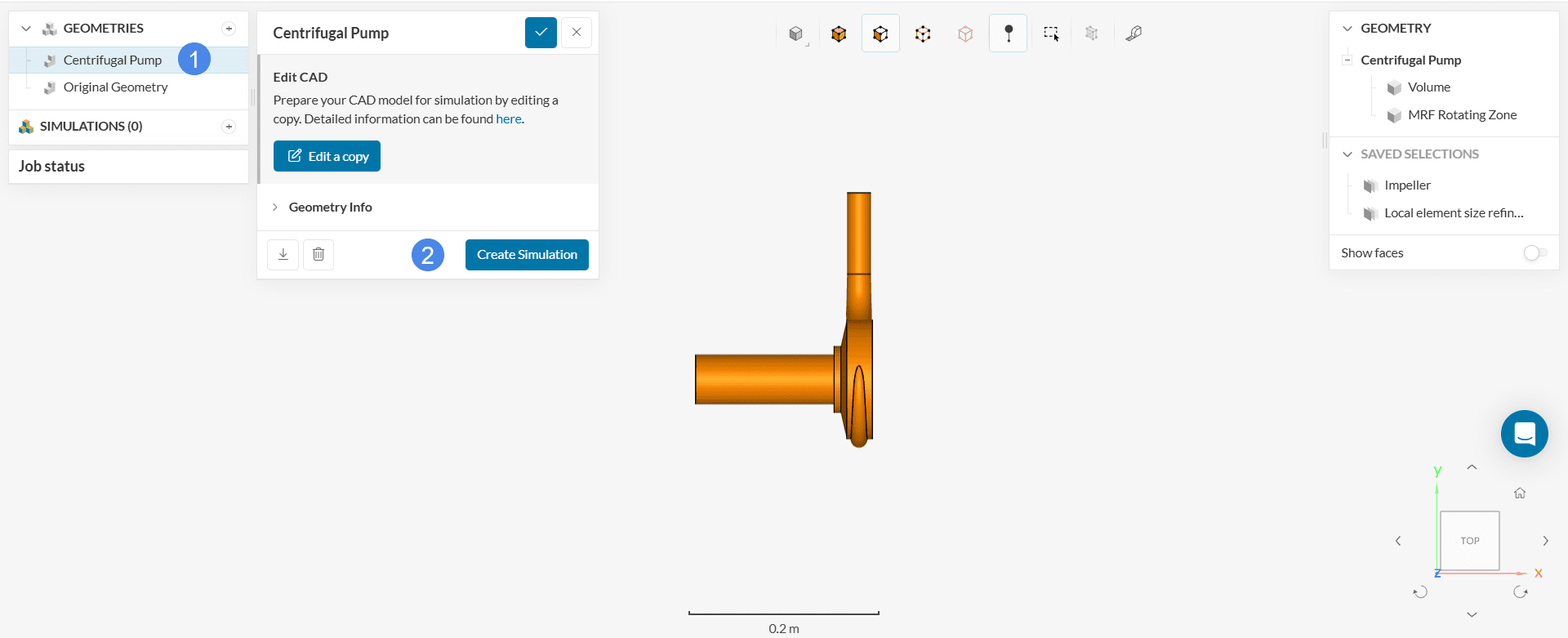
Task: Select Original Geometry in the tree
Action: [115, 87]
